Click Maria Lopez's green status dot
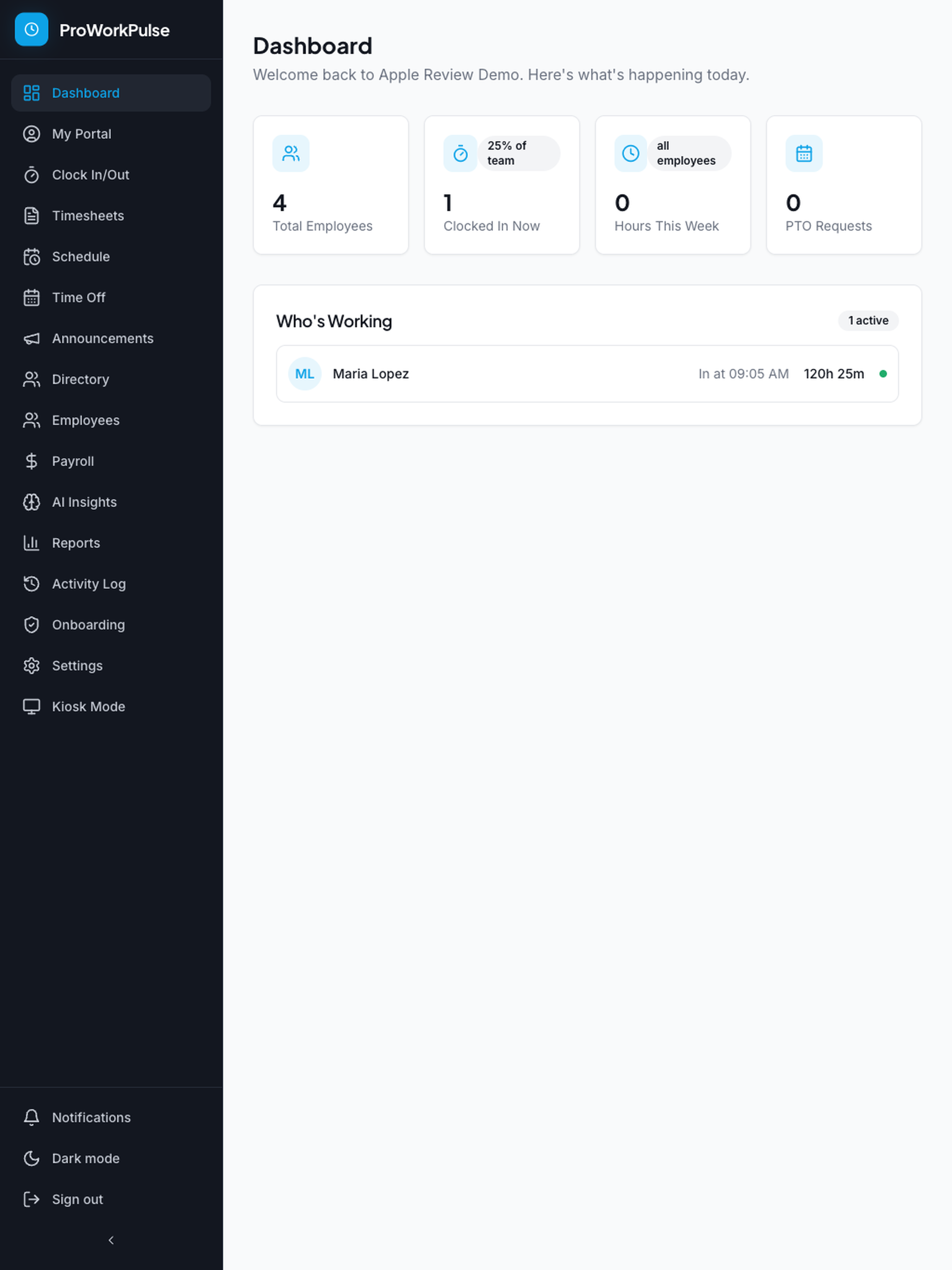Viewport: 952px width, 1270px height. [883, 374]
